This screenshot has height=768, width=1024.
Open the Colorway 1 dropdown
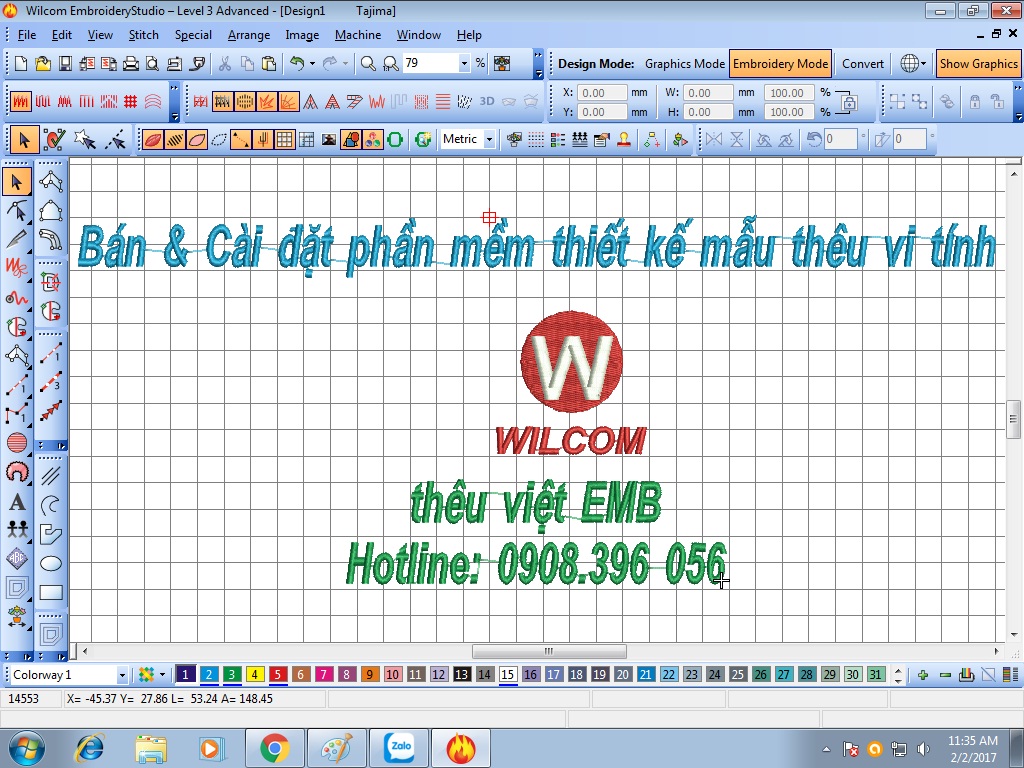(x=121, y=675)
